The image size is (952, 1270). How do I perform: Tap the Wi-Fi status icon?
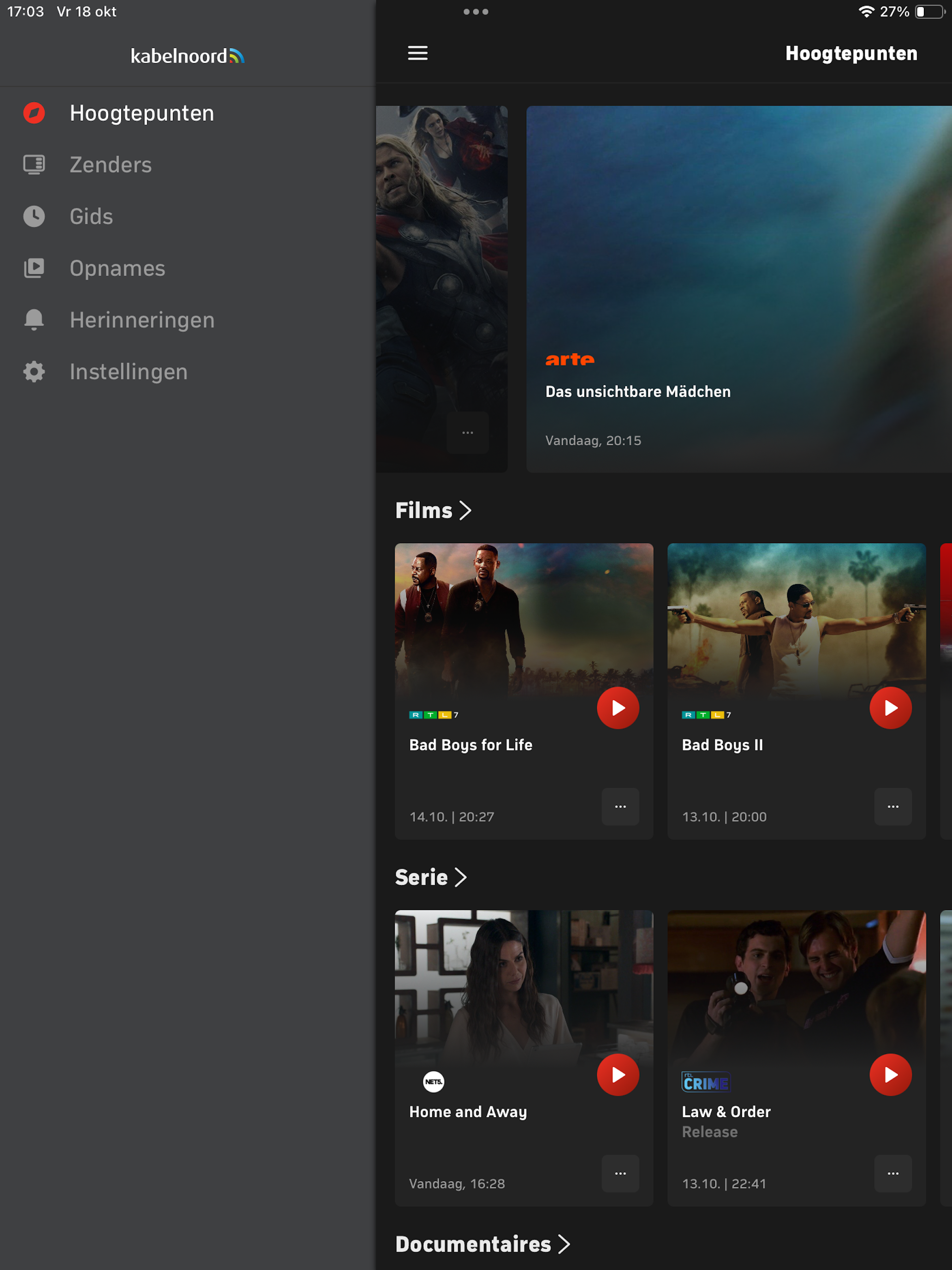pyautogui.click(x=866, y=12)
